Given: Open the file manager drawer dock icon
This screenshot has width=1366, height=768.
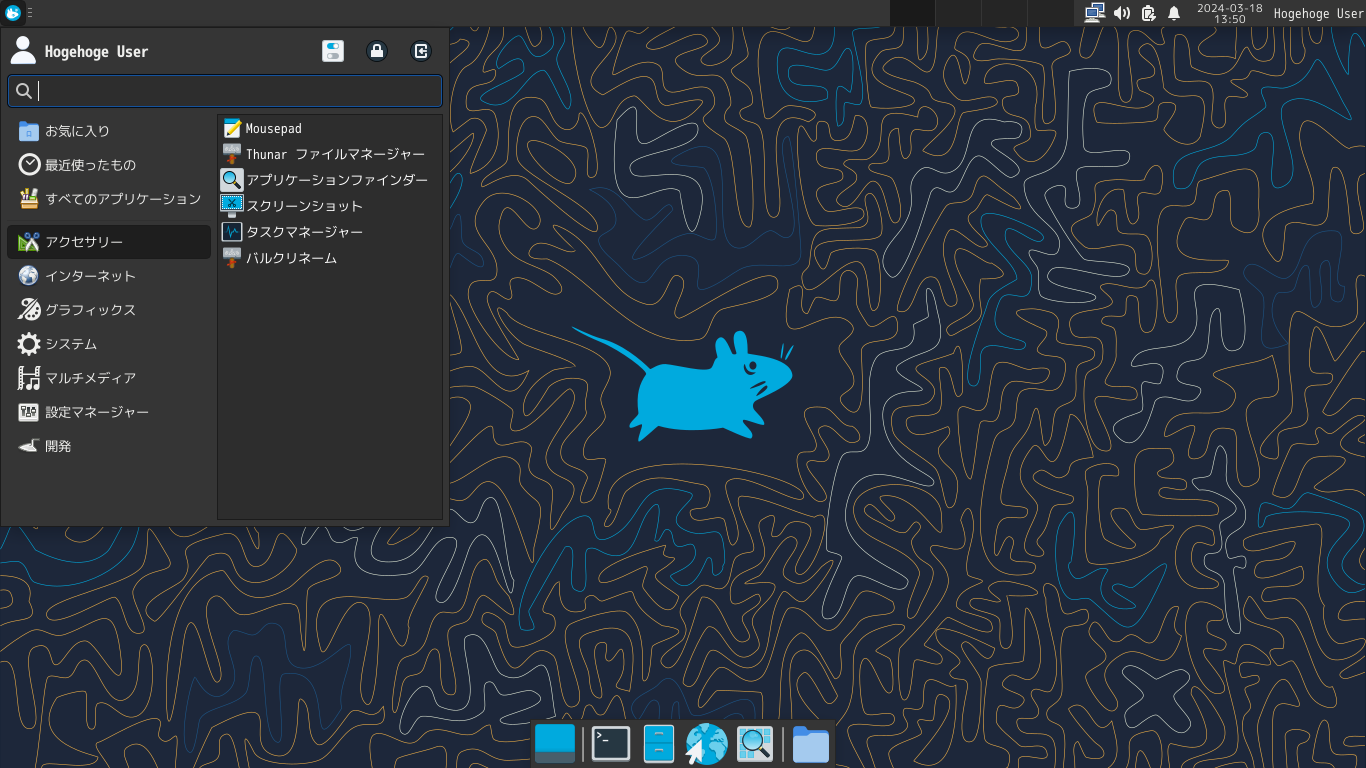Looking at the screenshot, I should [659, 743].
